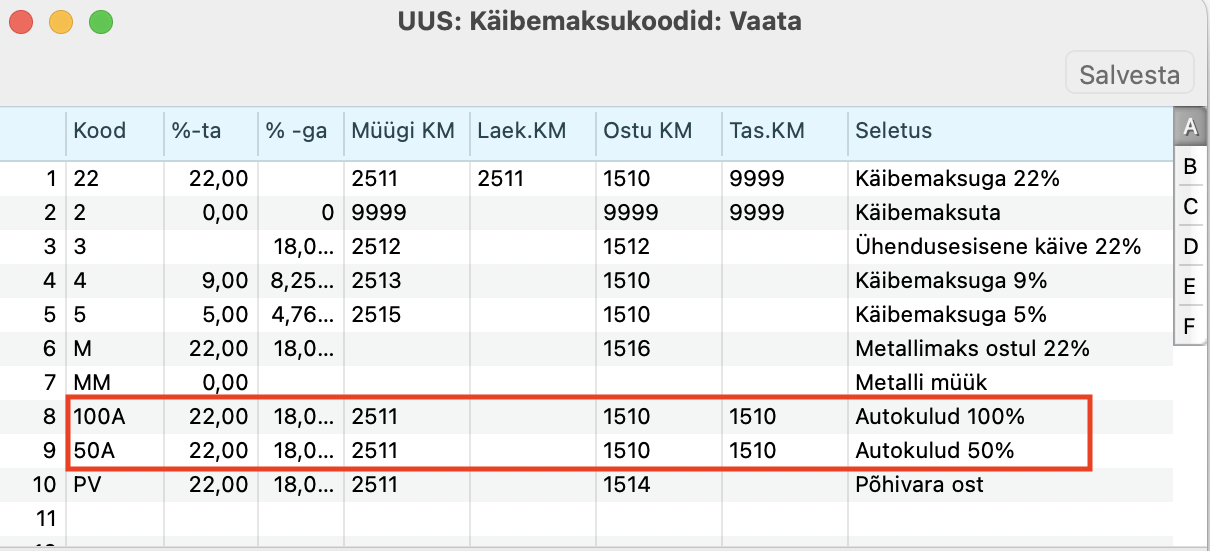Click the Seletus column header
The width and height of the screenshot is (1210, 551).
point(1010,130)
